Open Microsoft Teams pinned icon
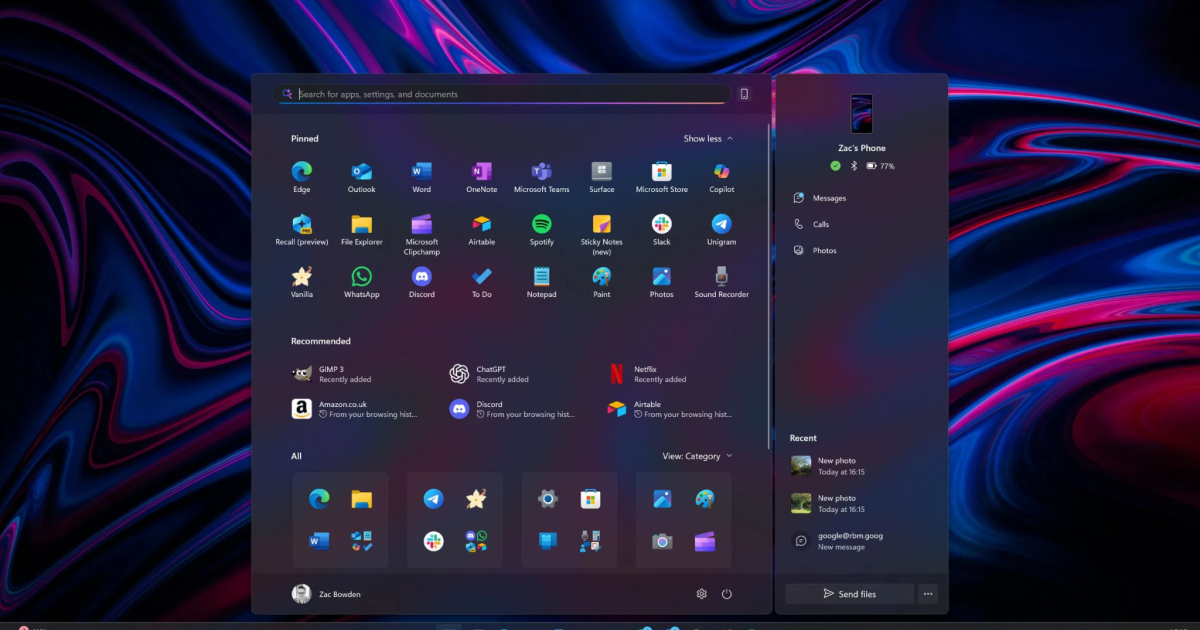The width and height of the screenshot is (1200, 630). click(x=541, y=172)
